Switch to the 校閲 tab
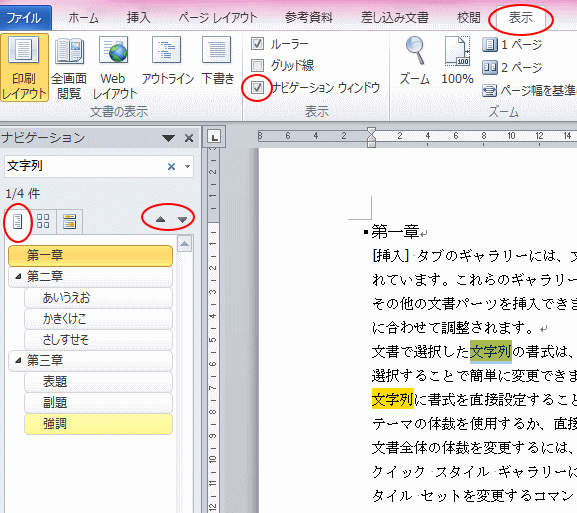This screenshot has height=513, width=577. click(x=468, y=18)
